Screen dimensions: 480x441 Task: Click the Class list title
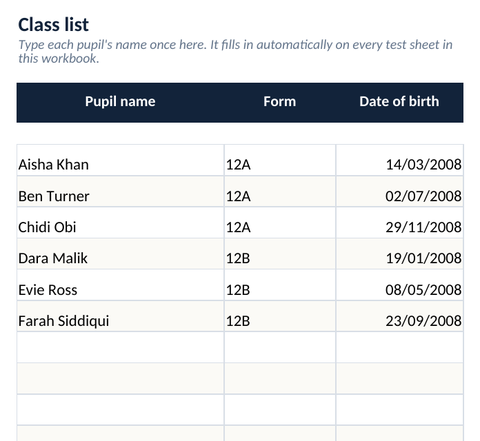coord(53,25)
